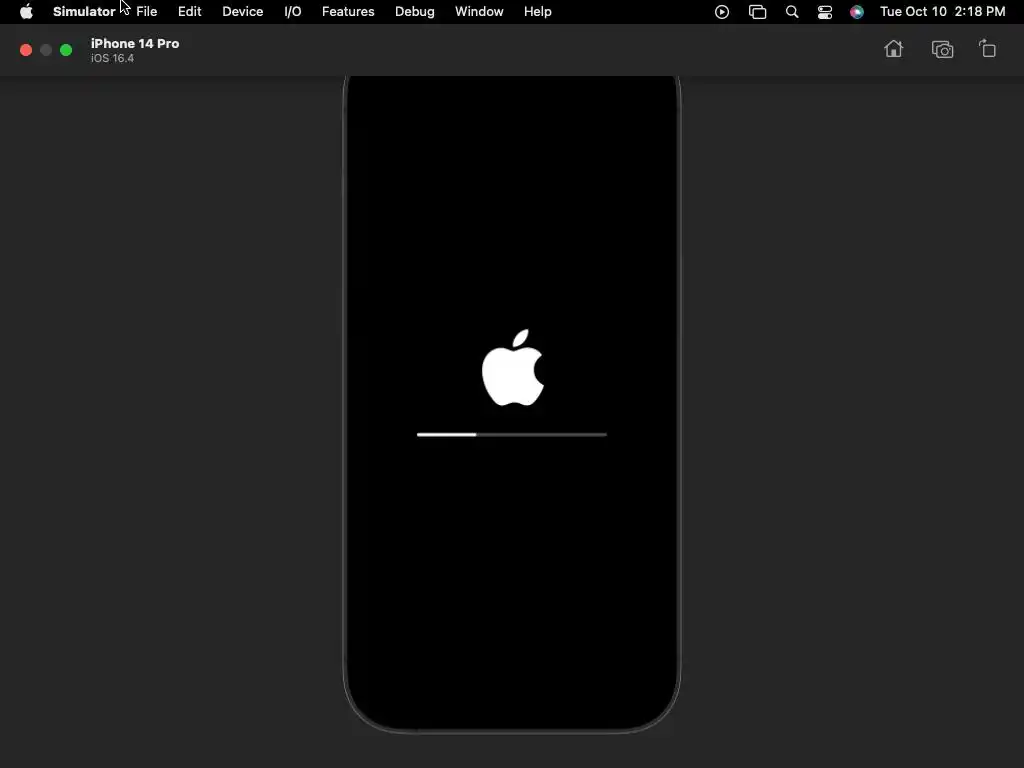Open the stacked windows menu bar icon
The image size is (1024, 768).
757,12
